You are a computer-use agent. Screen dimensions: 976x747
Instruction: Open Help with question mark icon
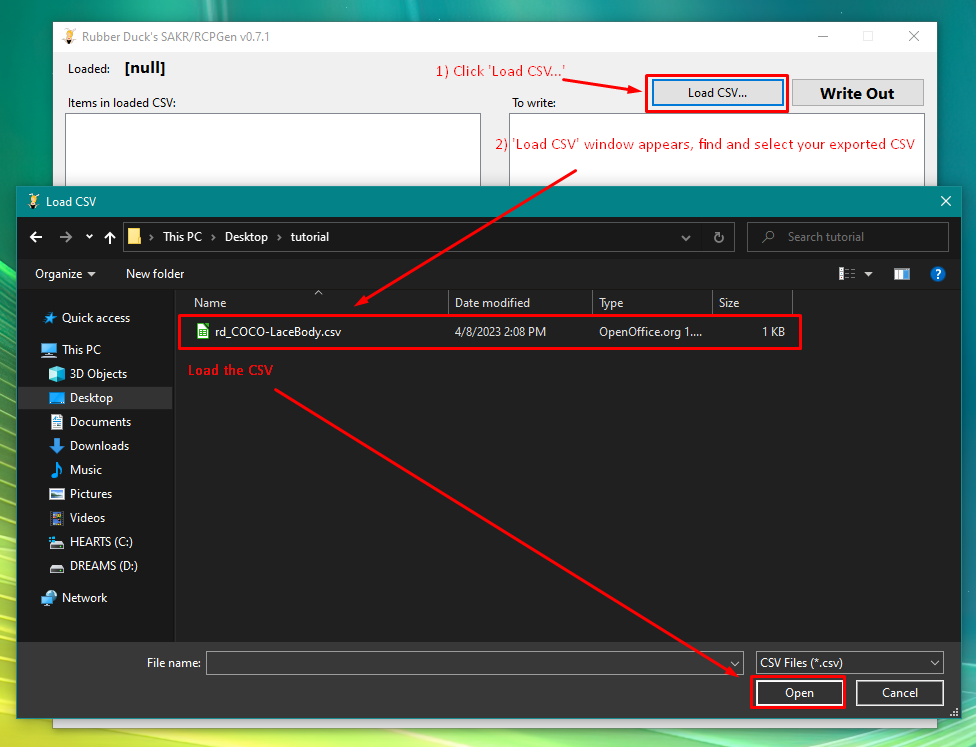pyautogui.click(x=937, y=274)
